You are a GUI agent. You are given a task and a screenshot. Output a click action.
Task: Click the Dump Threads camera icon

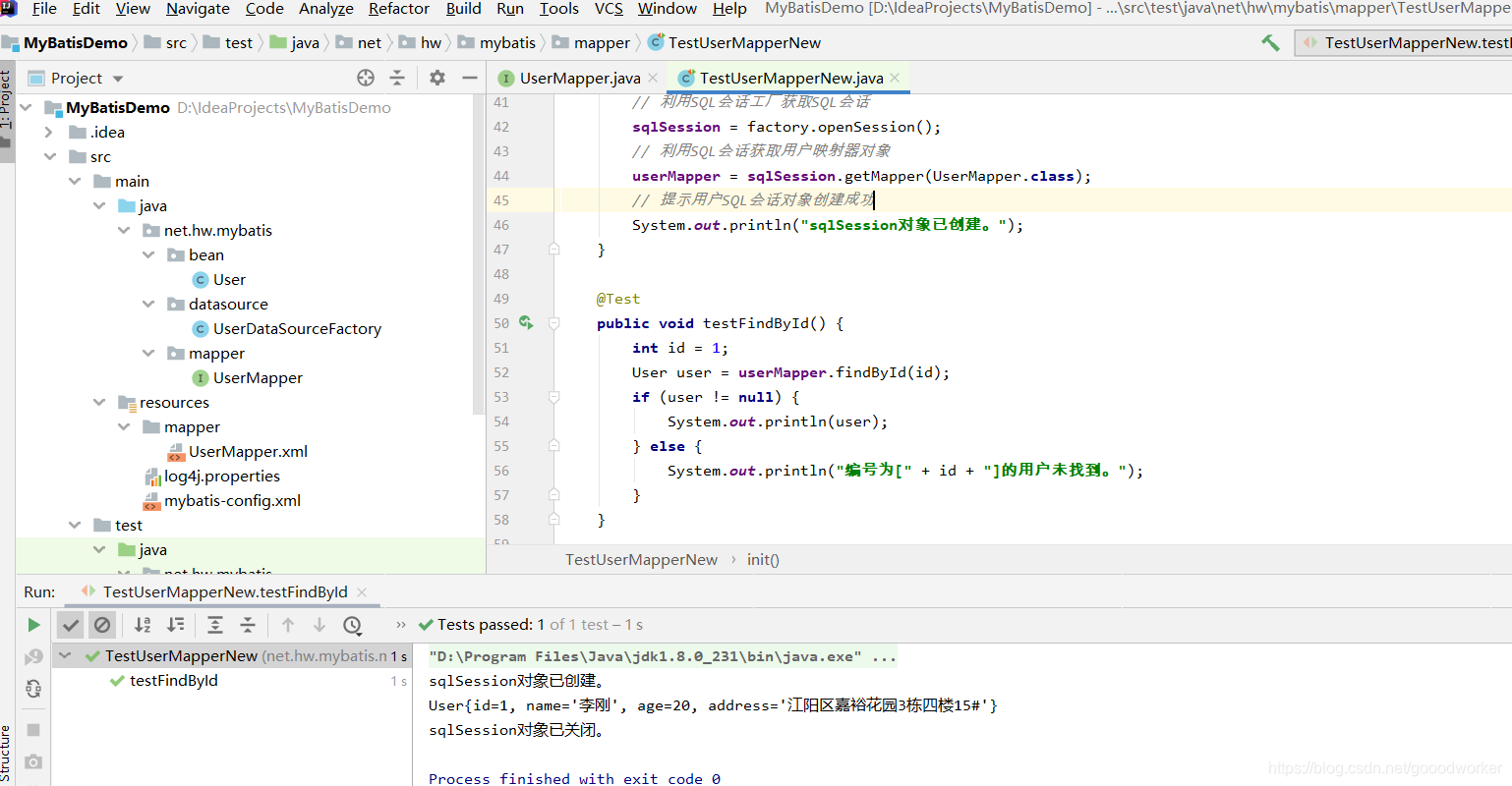tap(33, 761)
